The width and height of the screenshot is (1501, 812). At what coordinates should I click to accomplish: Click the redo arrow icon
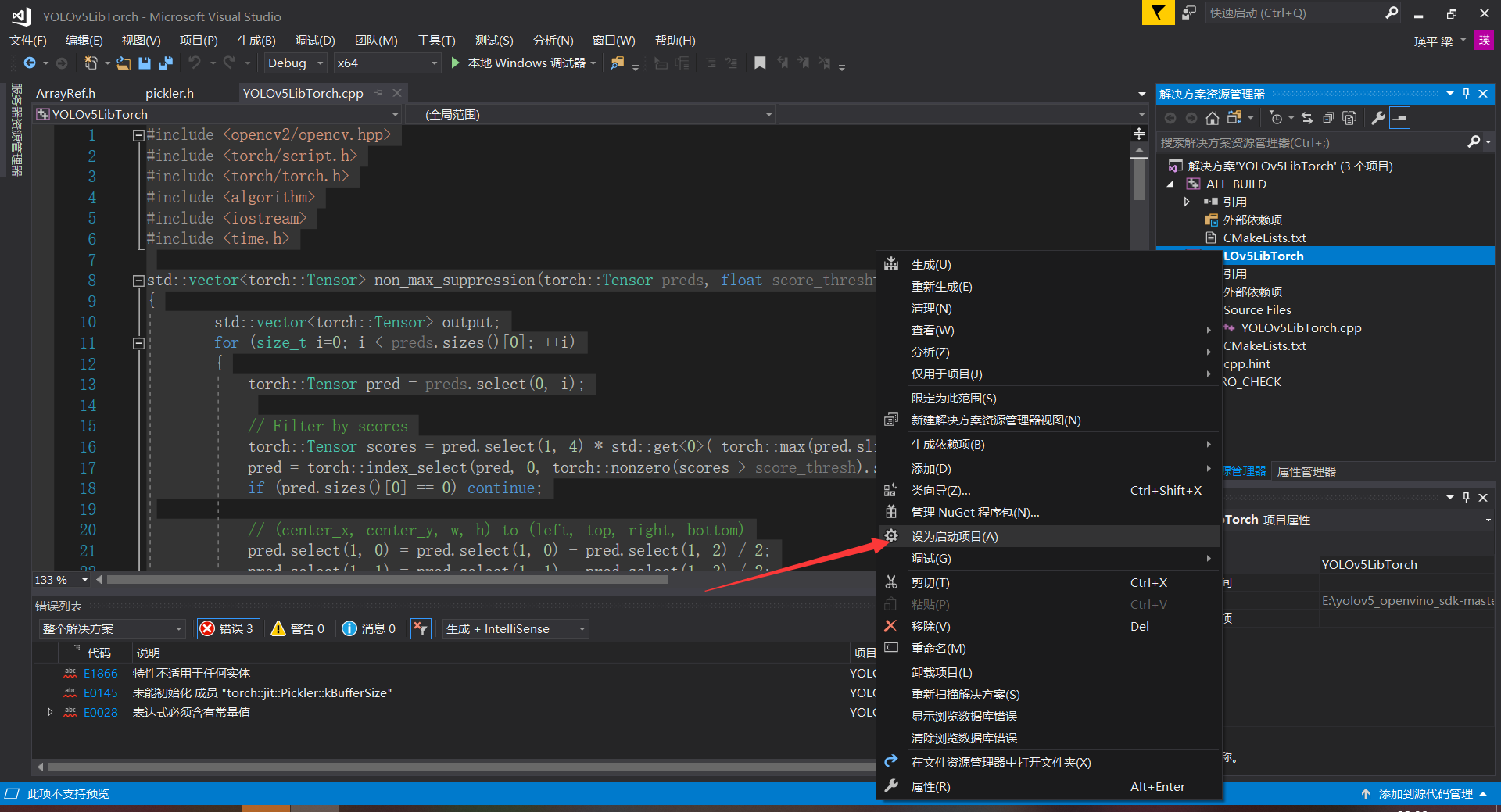(229, 63)
